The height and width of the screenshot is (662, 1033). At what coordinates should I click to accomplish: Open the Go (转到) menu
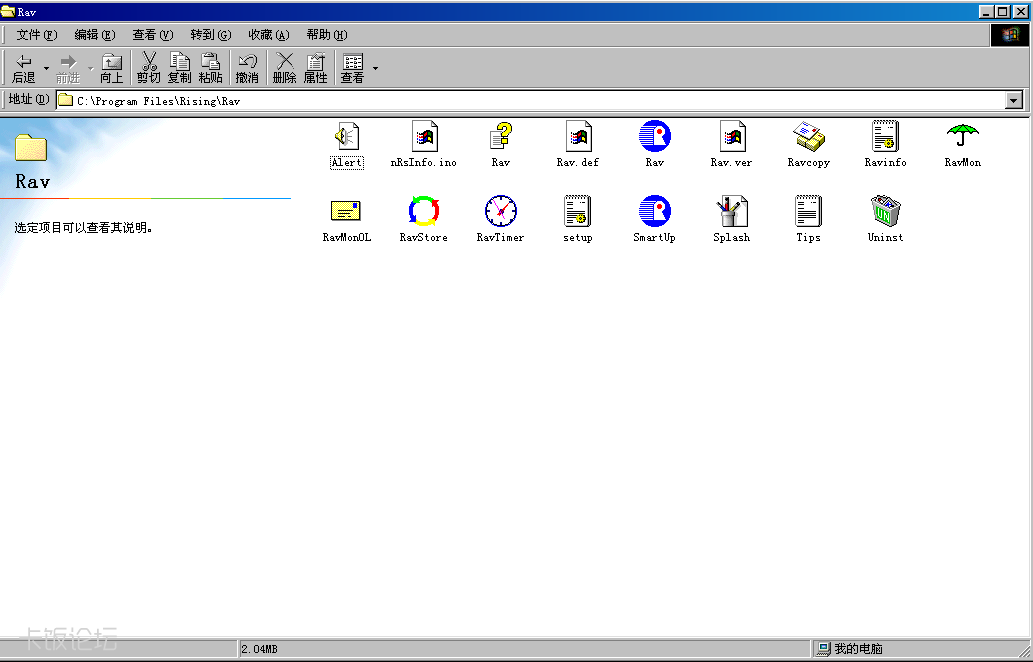coord(211,35)
